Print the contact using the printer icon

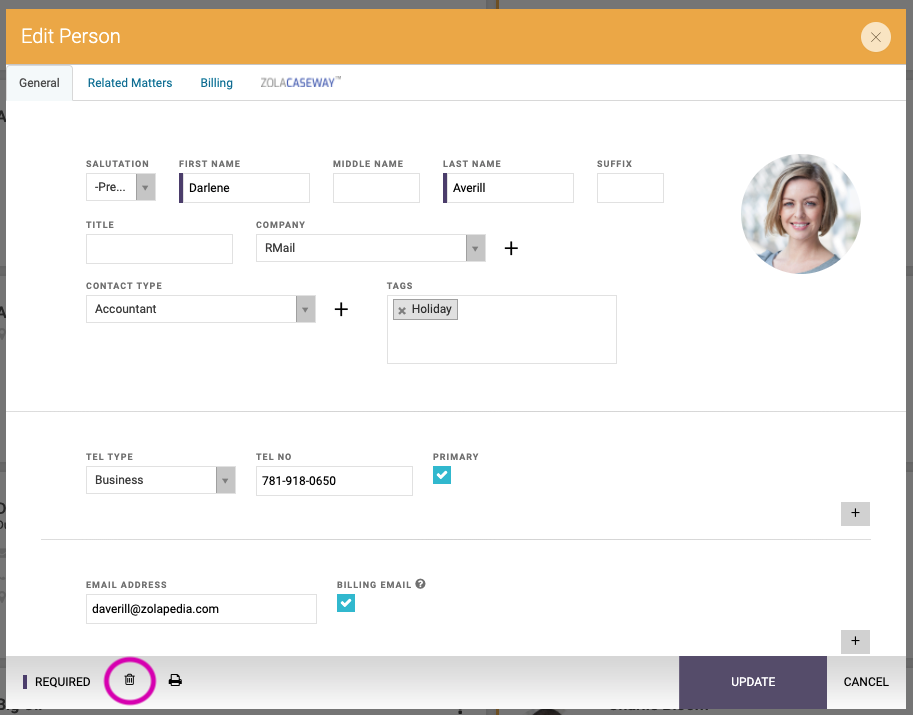175,680
